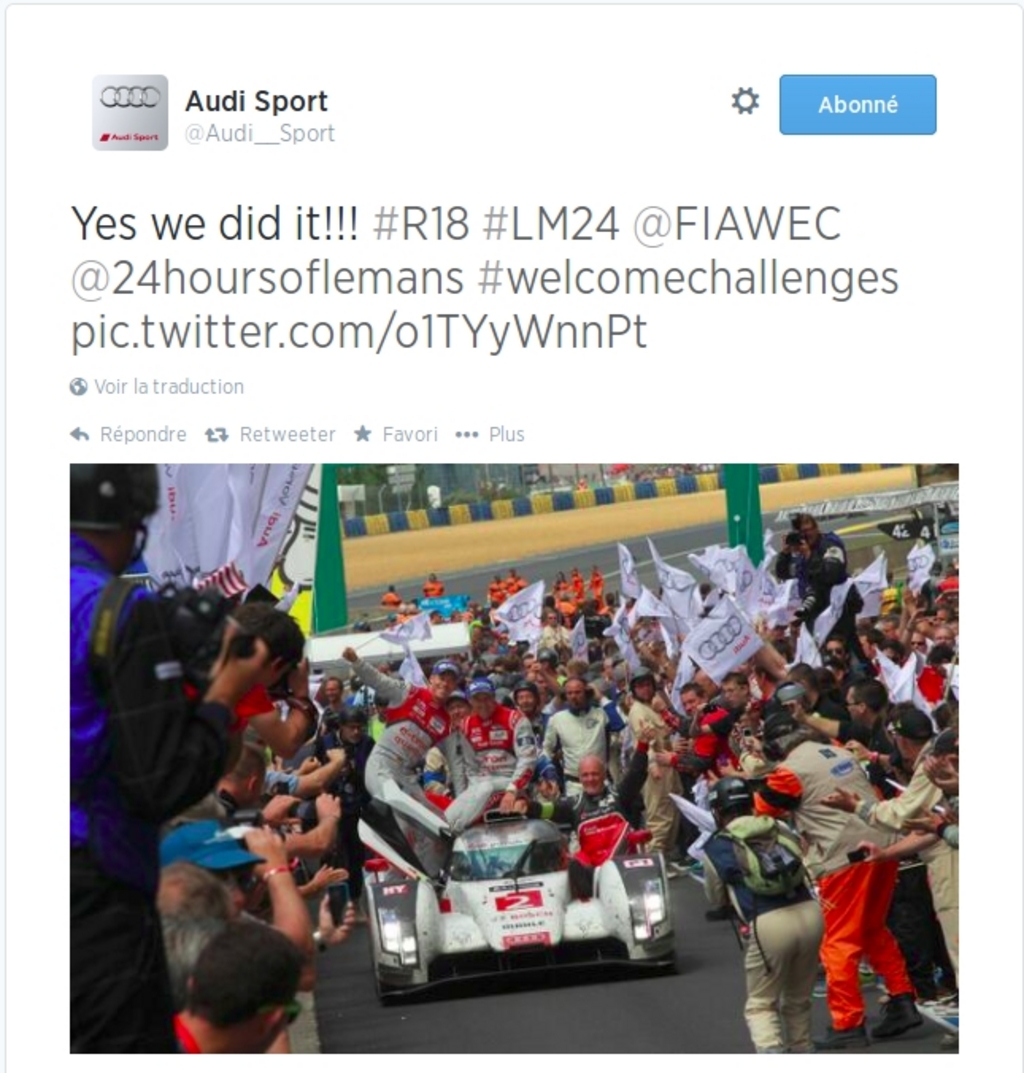The image size is (1024, 1073).
Task: Open the #LM24 hashtag
Action: [x=551, y=224]
